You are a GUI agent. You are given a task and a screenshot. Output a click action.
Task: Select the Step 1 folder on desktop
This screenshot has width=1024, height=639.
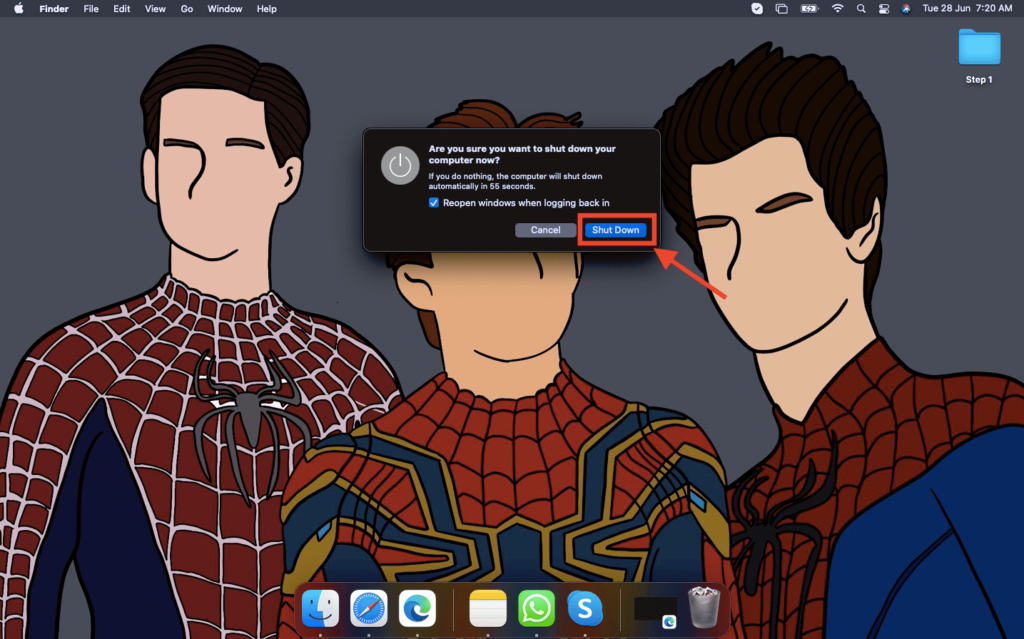[979, 55]
